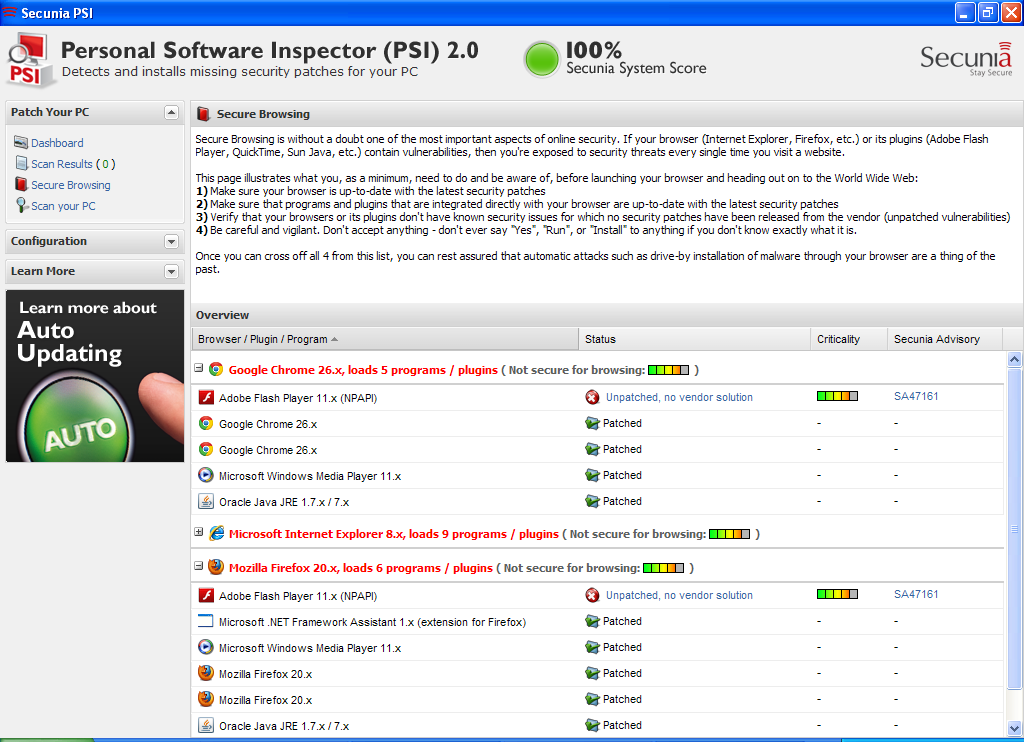Image resolution: width=1024 pixels, height=742 pixels.
Task: Sort by Browser / Plugin / Program column
Action: [385, 339]
